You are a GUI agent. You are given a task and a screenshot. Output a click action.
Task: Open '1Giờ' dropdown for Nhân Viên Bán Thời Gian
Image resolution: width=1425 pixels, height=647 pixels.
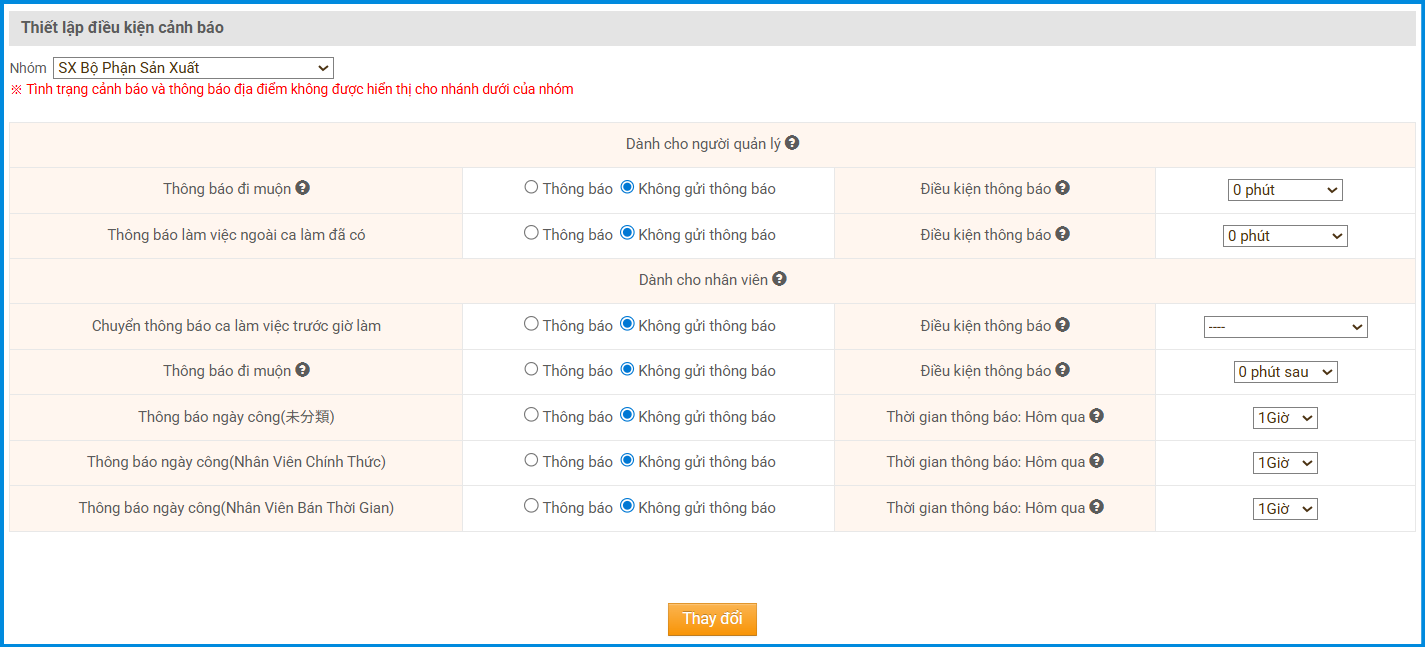[1285, 509]
